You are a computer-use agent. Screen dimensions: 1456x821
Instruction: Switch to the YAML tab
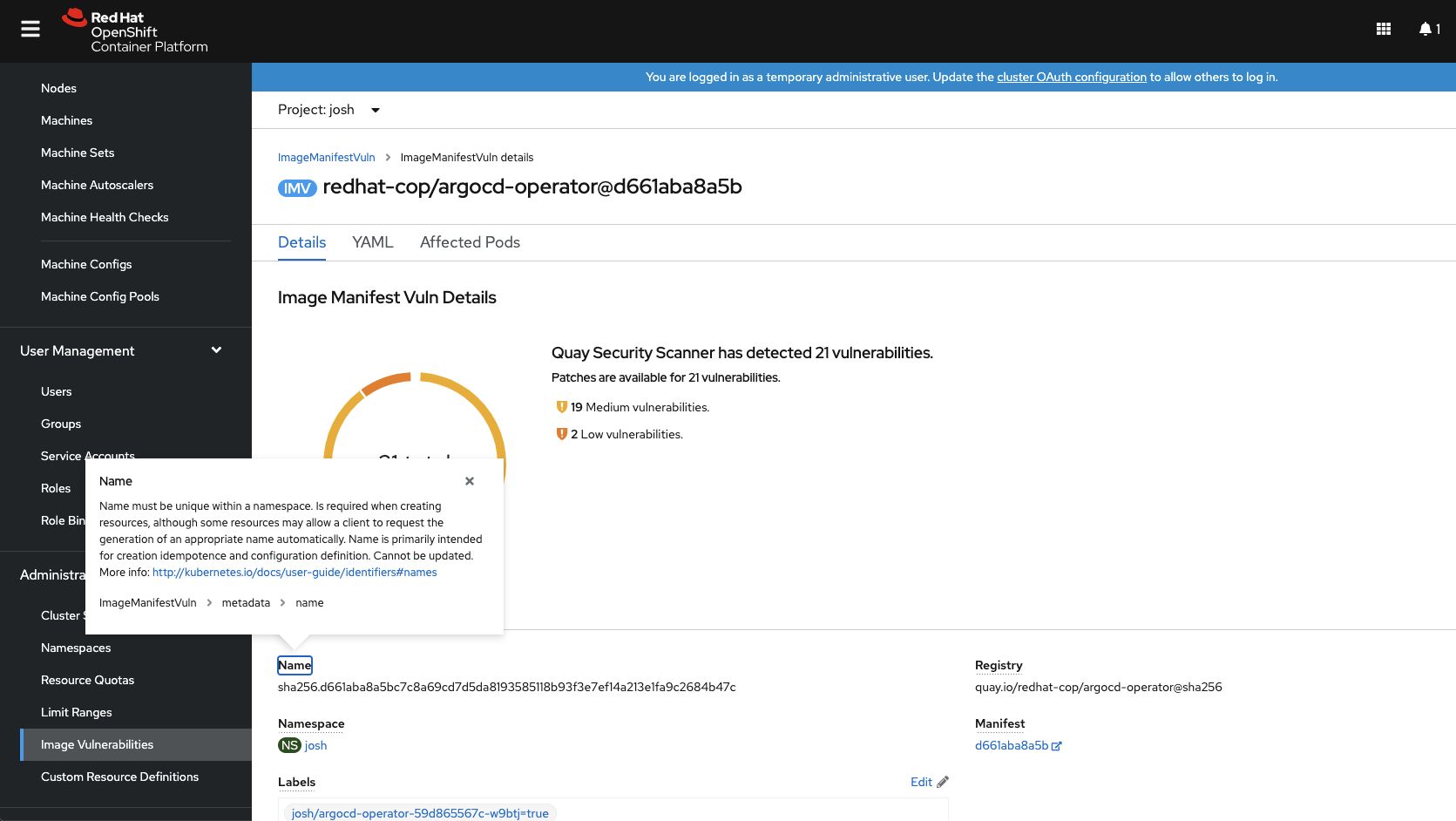(373, 242)
